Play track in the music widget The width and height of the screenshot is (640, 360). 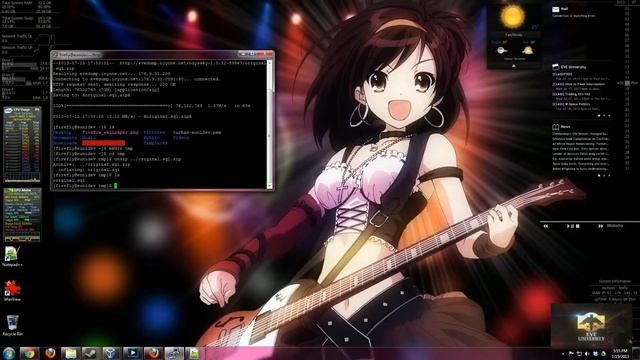[568, 226]
